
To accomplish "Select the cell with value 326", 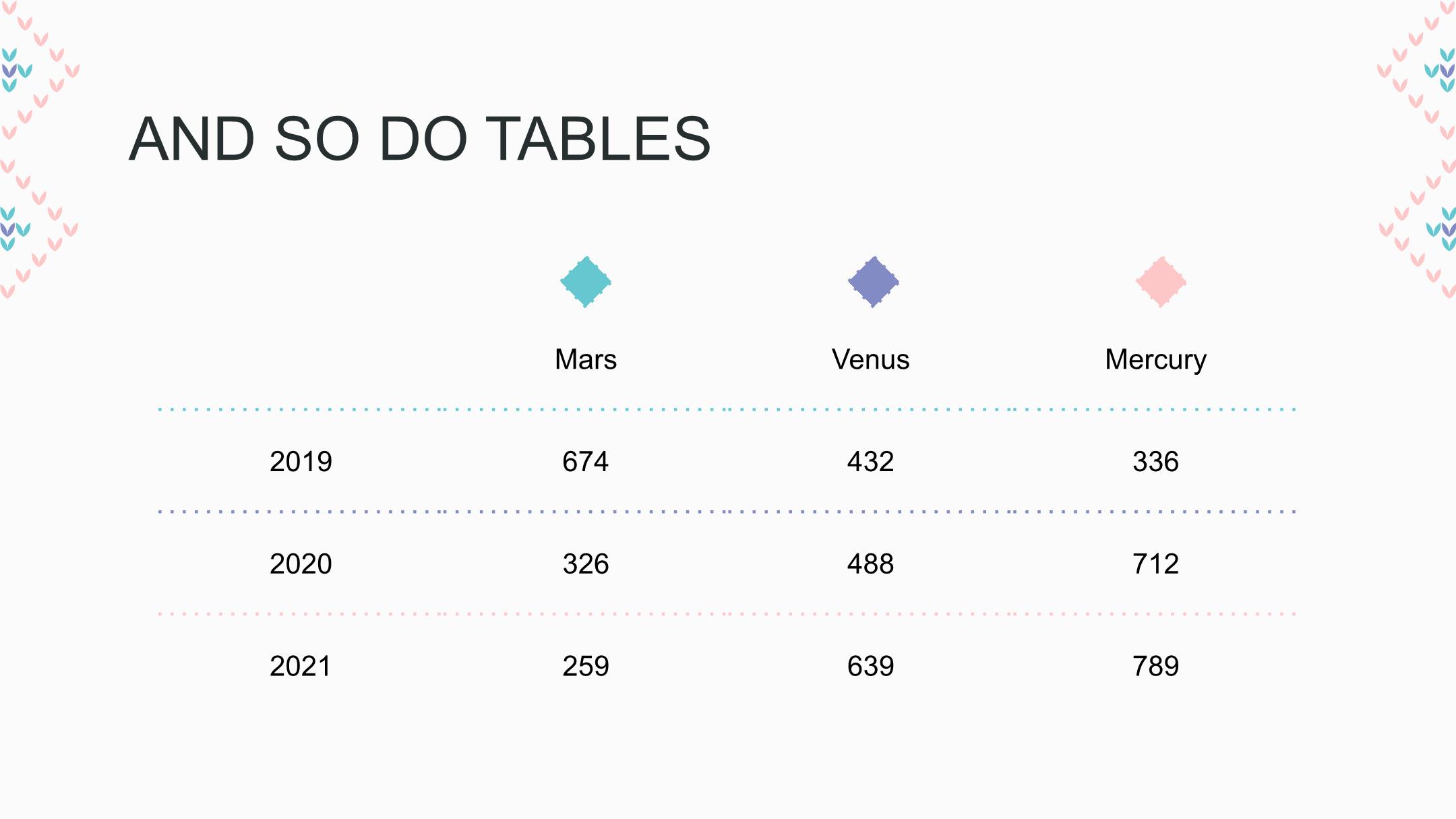I will (x=586, y=564).
